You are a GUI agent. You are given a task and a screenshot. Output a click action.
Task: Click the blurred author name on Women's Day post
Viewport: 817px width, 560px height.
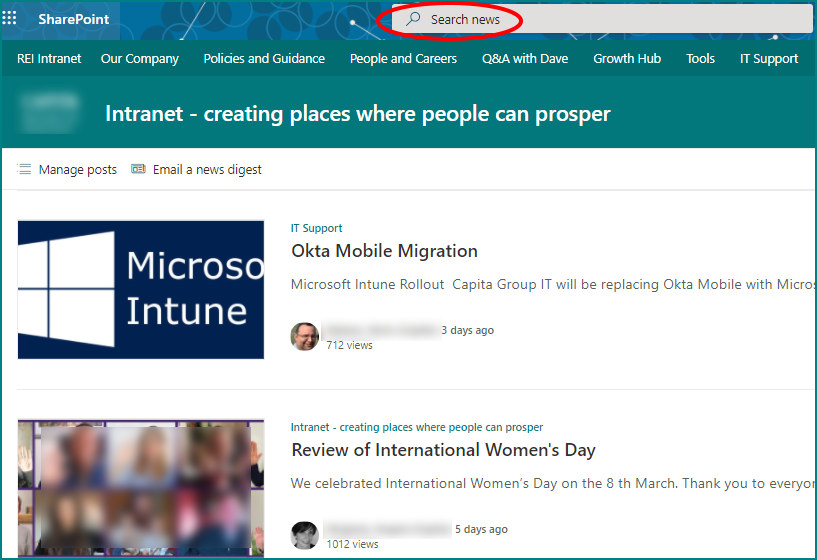(387, 529)
